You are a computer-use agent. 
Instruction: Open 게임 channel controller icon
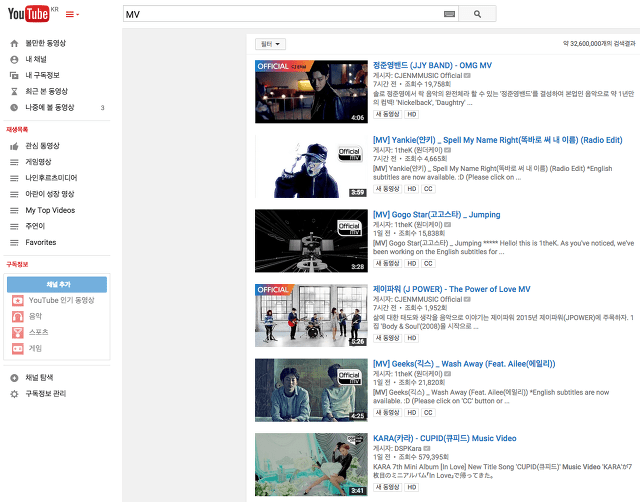click(18, 349)
